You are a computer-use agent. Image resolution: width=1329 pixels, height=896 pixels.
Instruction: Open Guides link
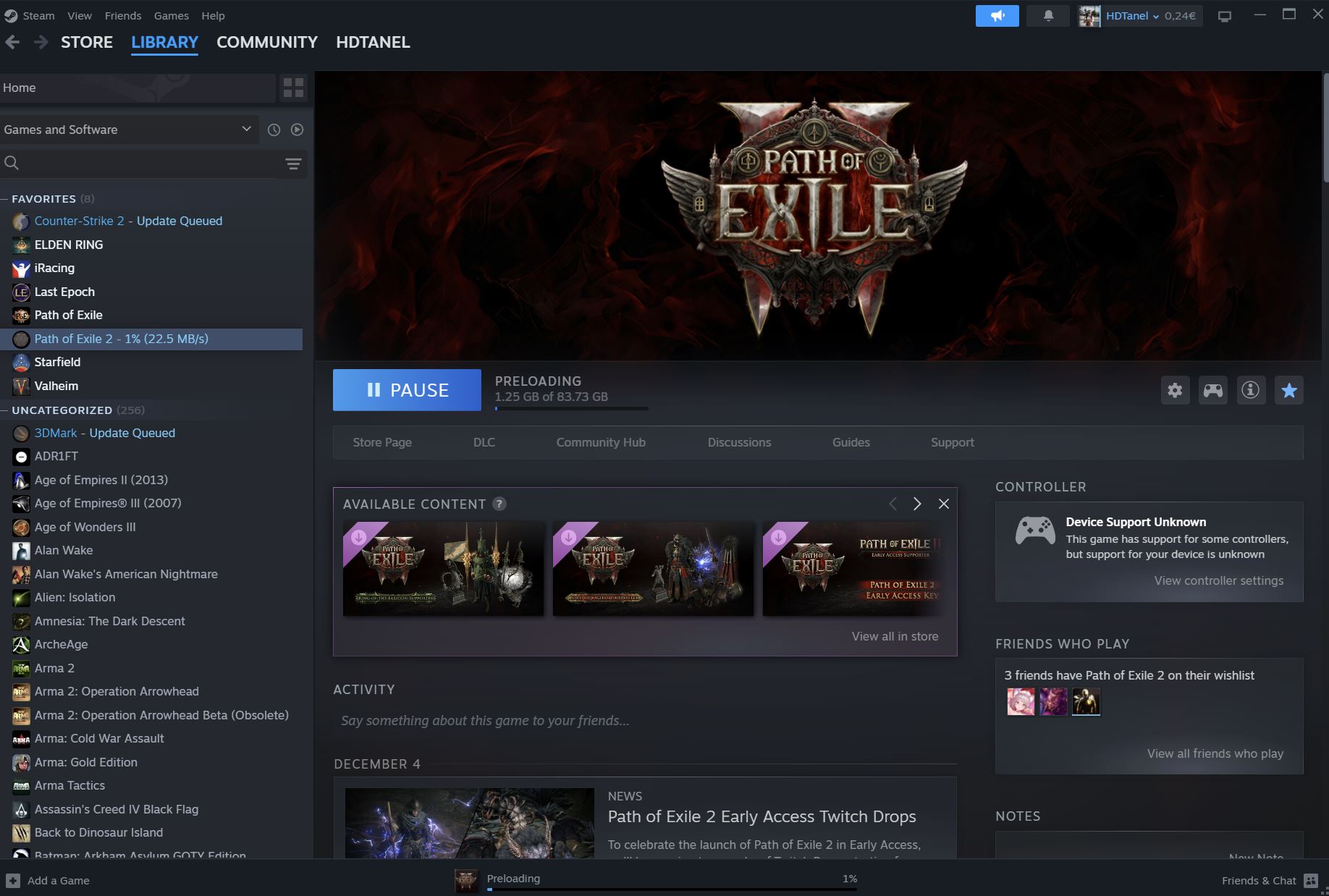(851, 442)
